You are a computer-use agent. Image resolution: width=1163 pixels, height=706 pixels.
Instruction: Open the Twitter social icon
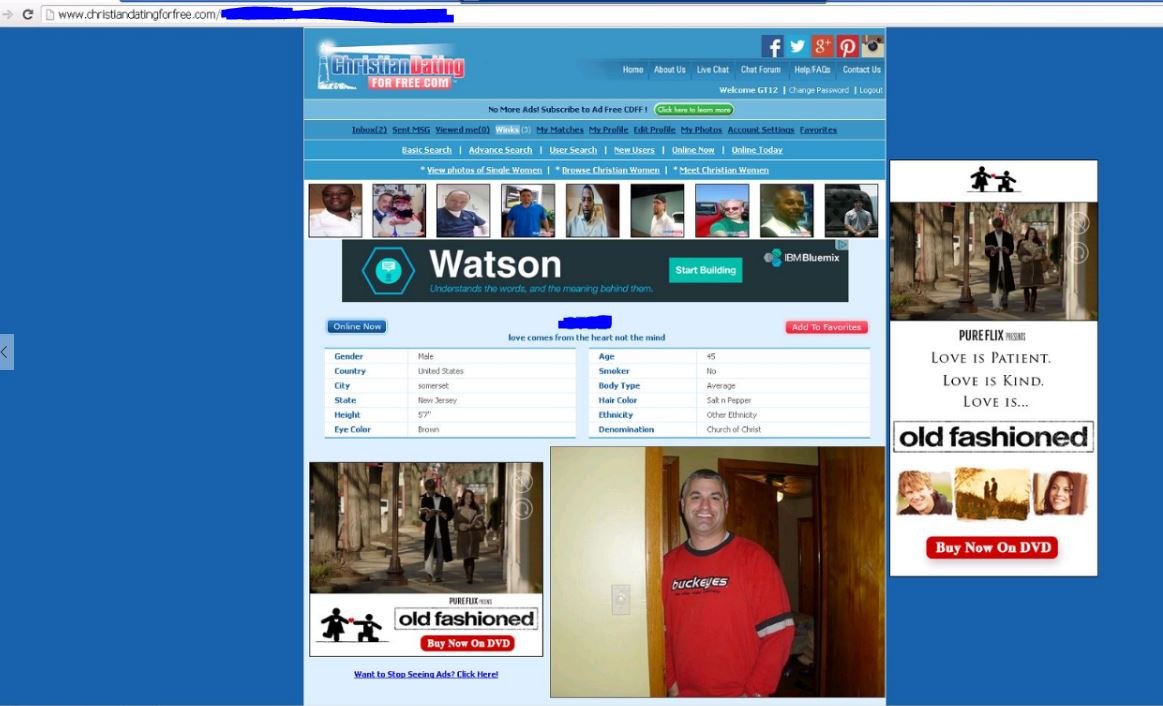click(x=797, y=47)
